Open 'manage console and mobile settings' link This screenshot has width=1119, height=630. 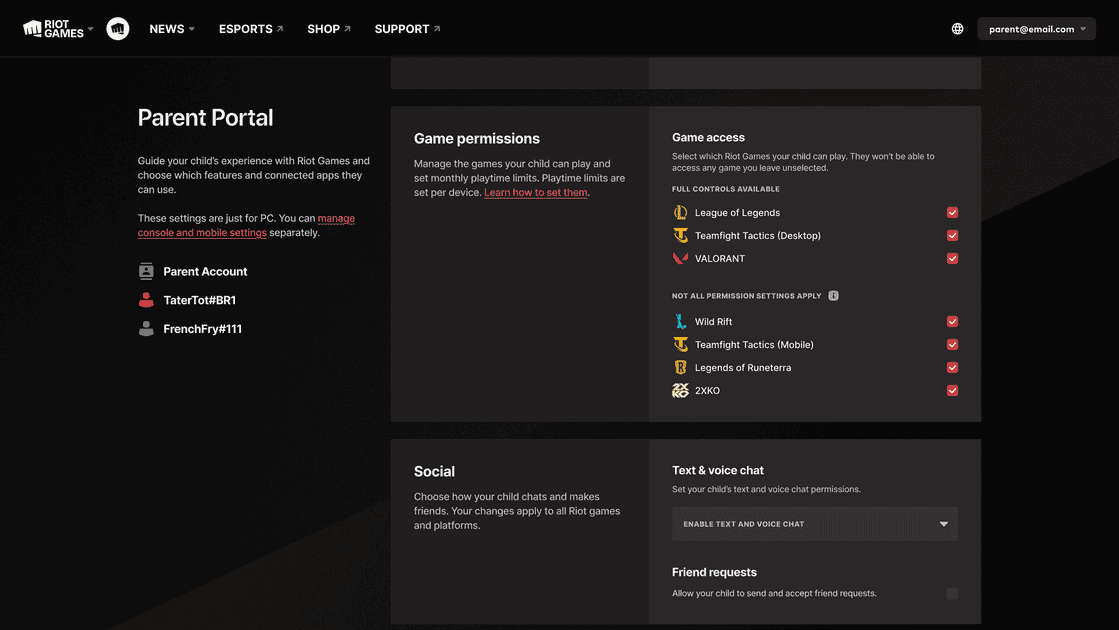pos(246,225)
